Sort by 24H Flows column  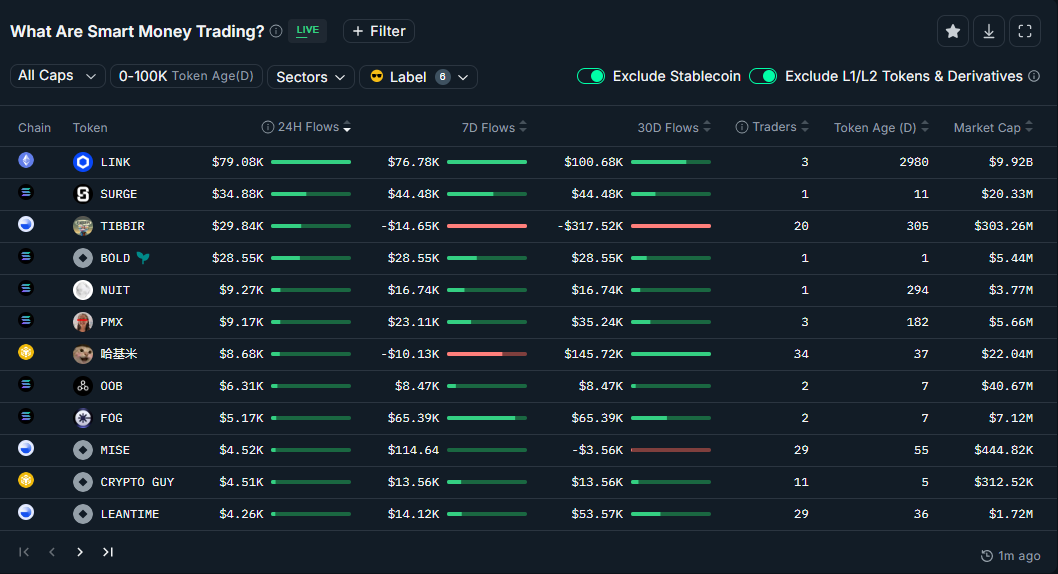pyautogui.click(x=347, y=127)
